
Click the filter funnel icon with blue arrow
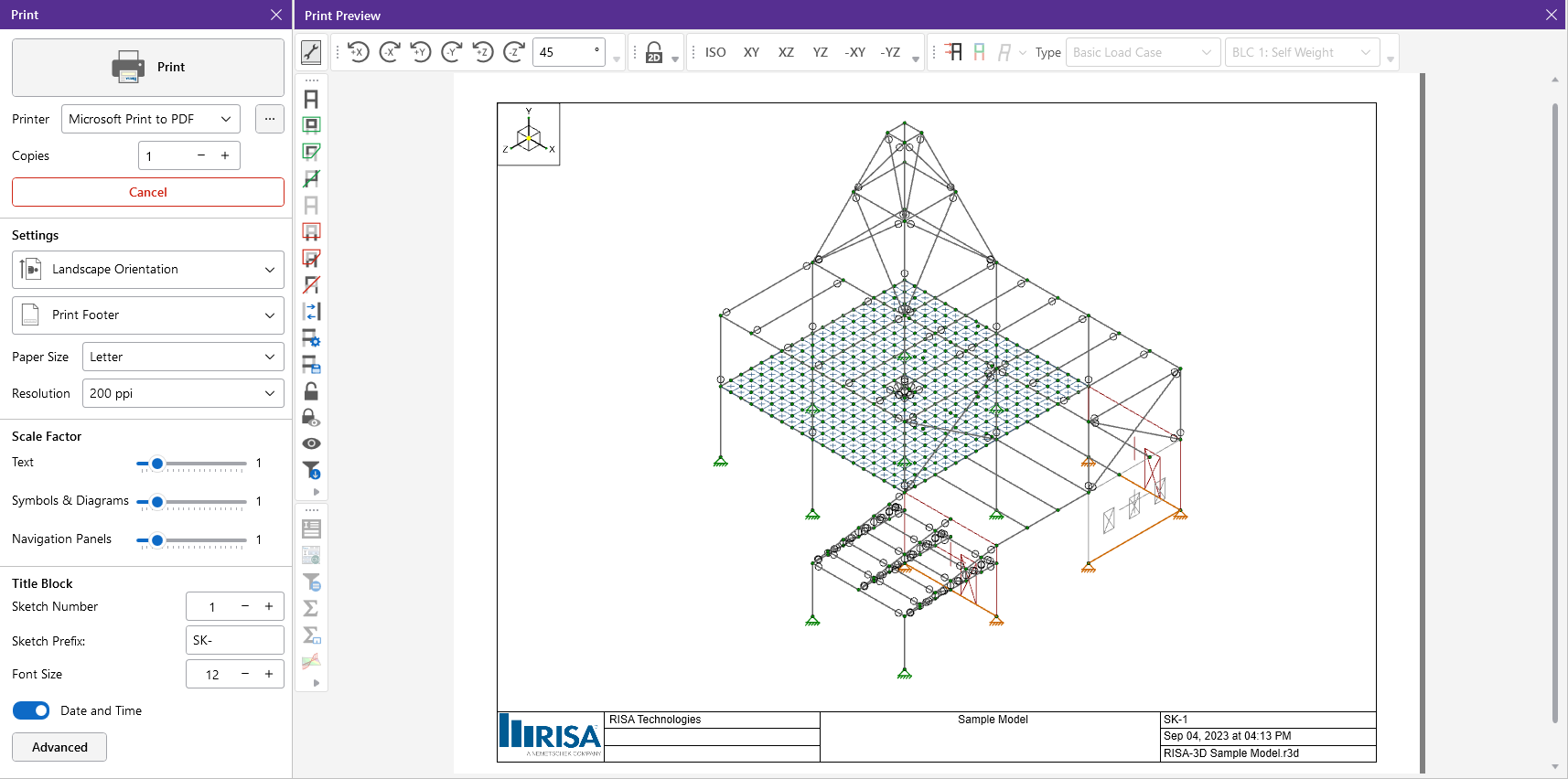click(311, 470)
